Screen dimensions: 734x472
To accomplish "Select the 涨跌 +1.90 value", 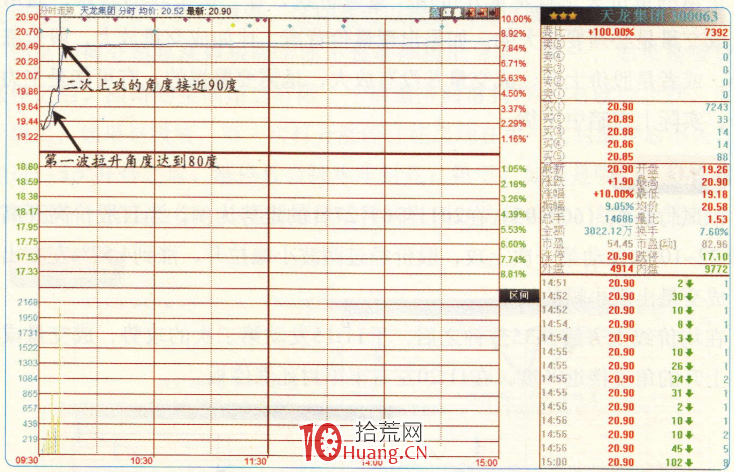I will point(620,182).
